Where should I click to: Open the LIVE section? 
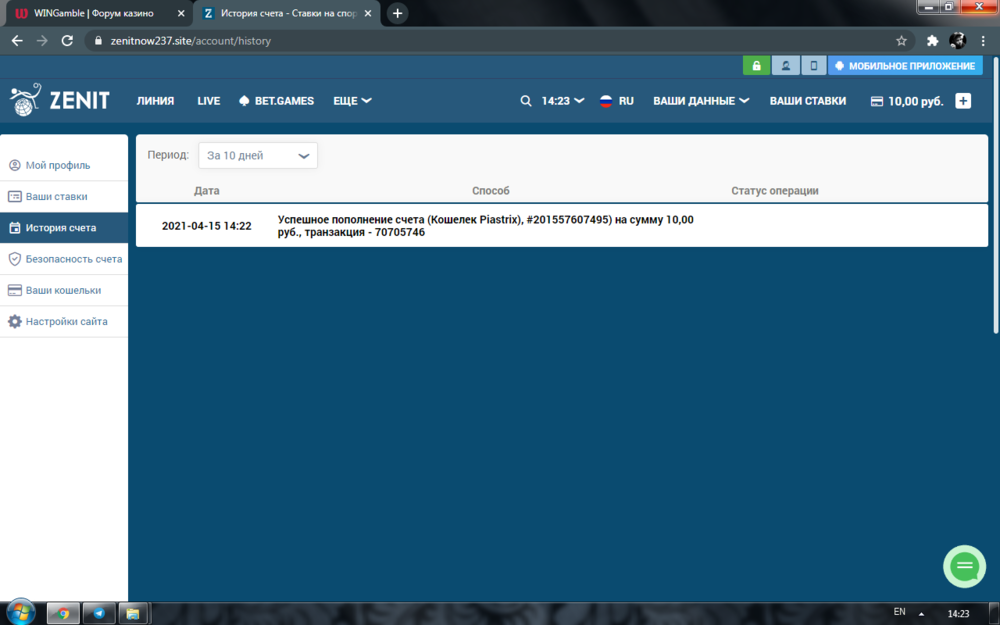[208, 101]
